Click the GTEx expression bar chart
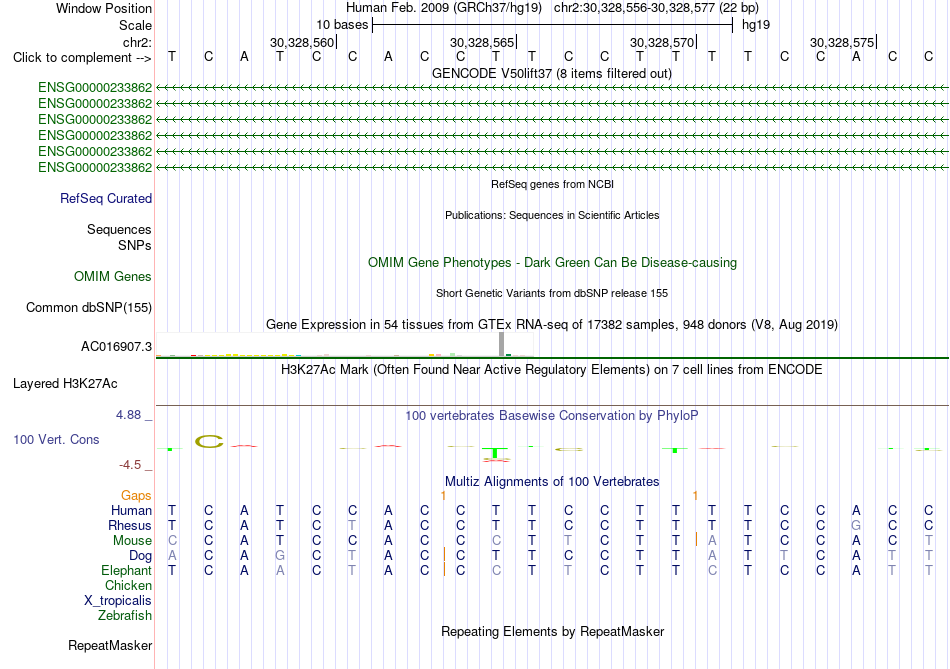 (344, 344)
